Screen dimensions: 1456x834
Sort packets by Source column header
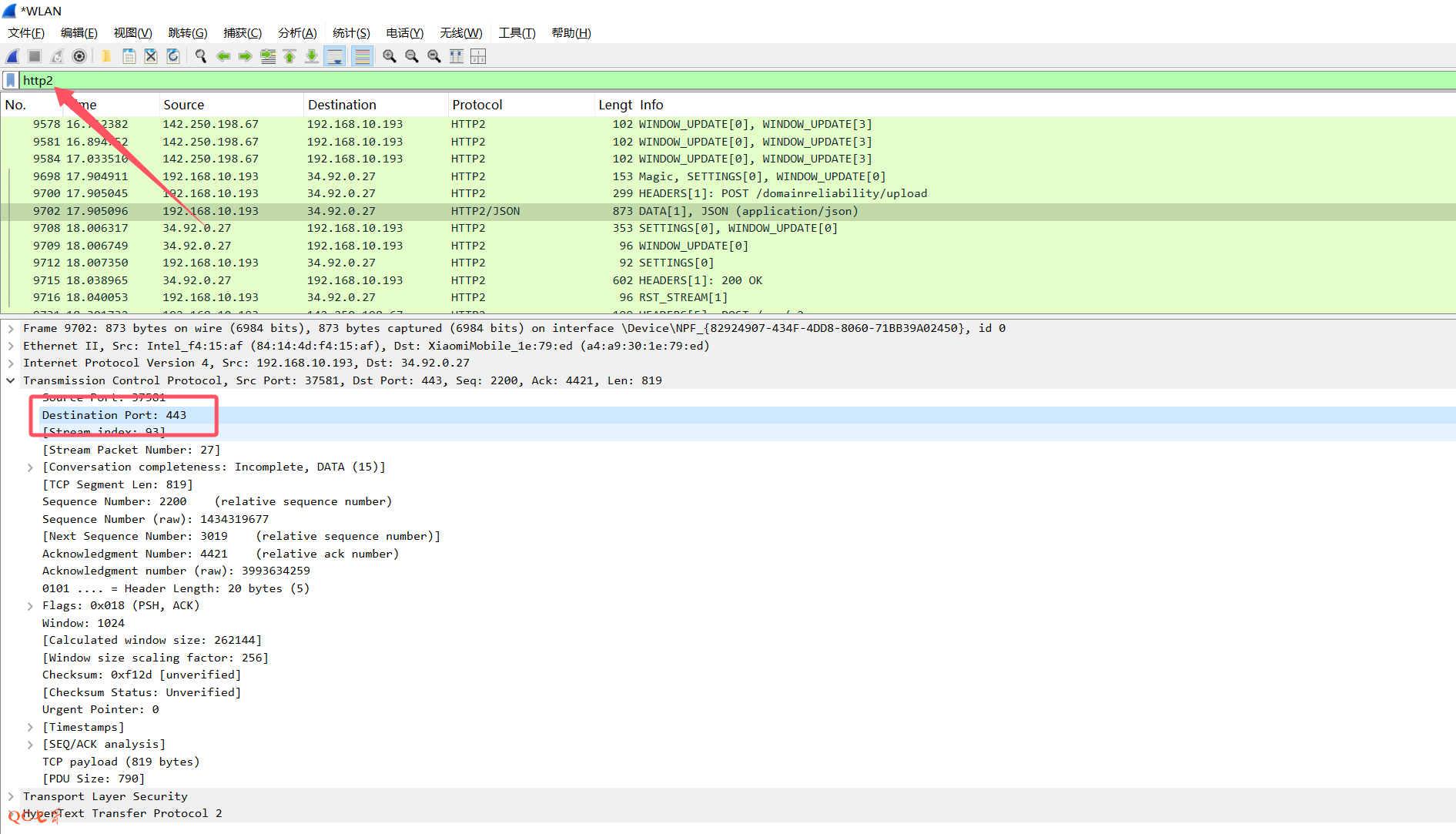point(184,105)
